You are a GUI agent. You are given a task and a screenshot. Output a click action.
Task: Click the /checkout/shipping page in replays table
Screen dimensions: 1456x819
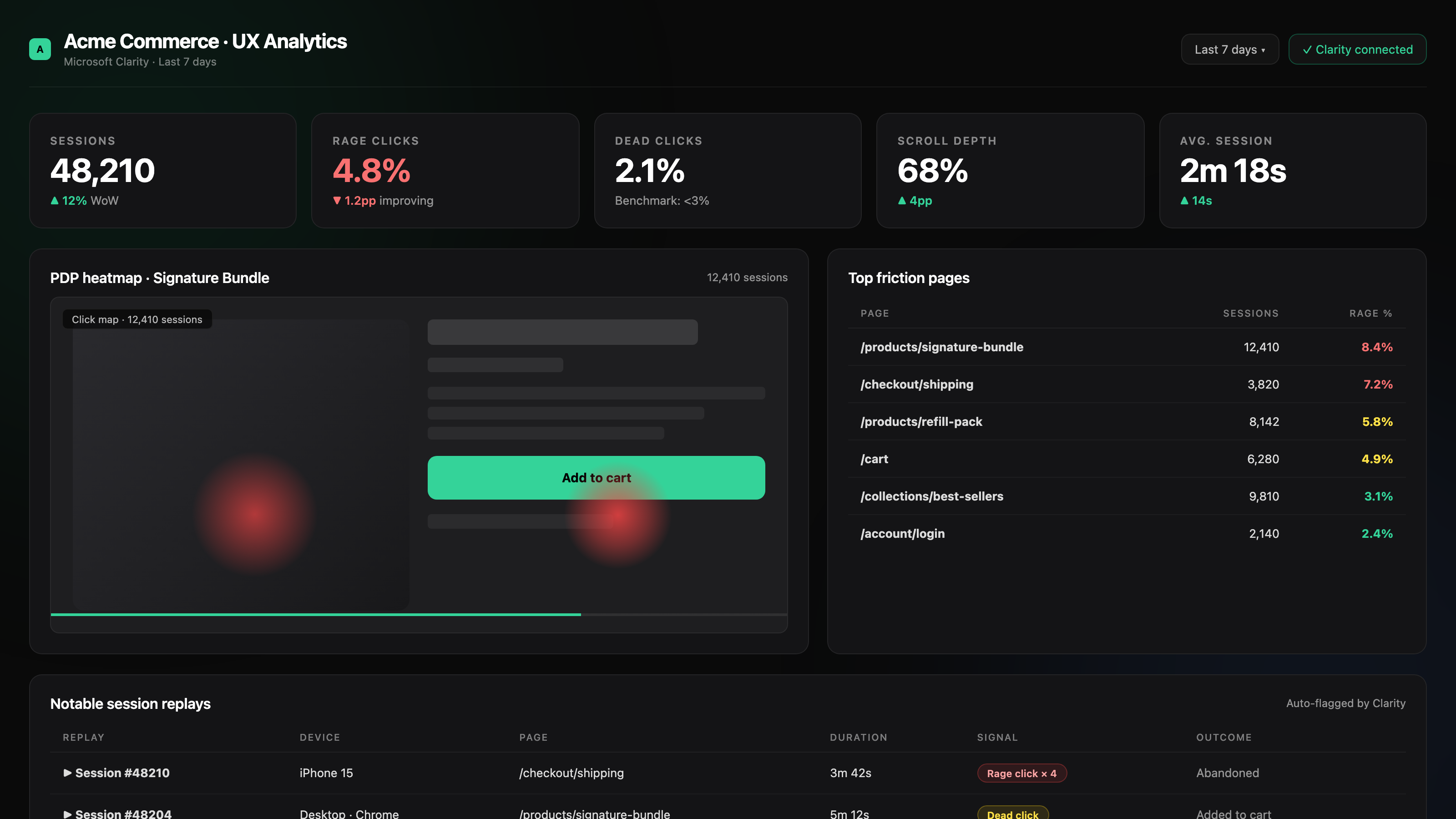[x=571, y=773]
